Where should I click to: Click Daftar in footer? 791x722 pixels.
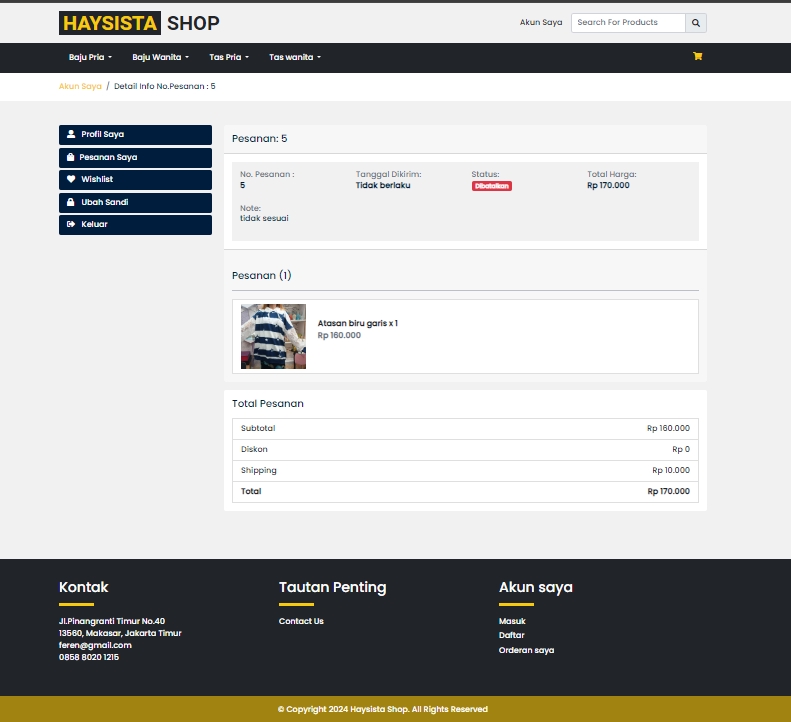point(512,635)
